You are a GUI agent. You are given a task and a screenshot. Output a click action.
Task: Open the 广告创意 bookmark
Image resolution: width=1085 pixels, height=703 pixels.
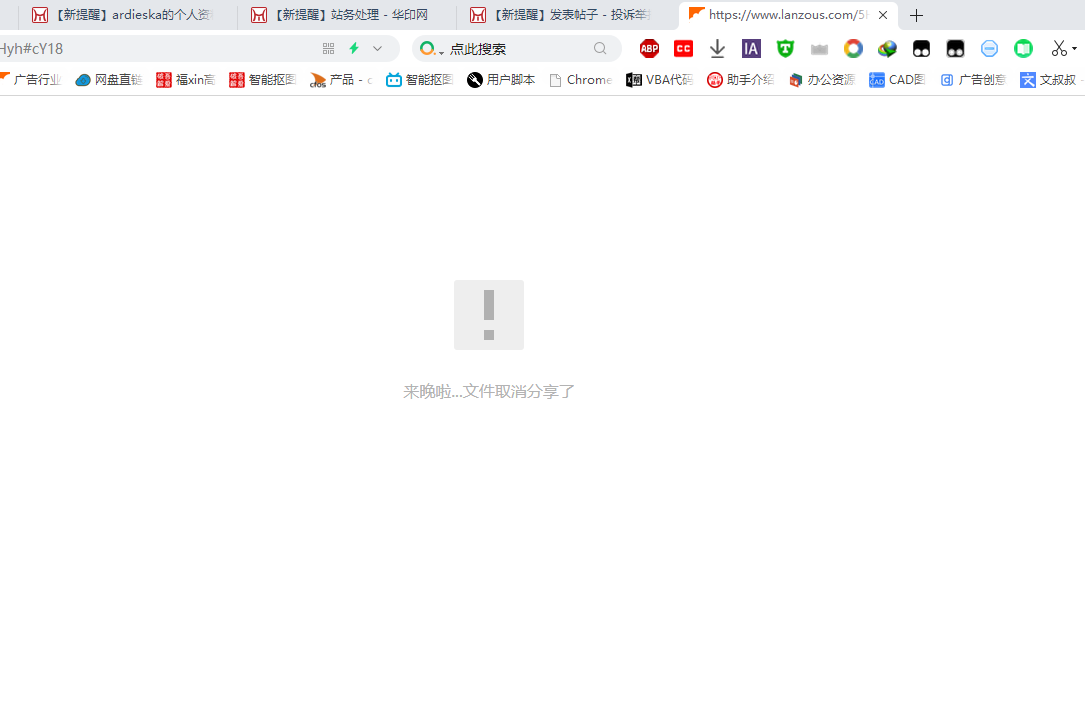pos(973,80)
